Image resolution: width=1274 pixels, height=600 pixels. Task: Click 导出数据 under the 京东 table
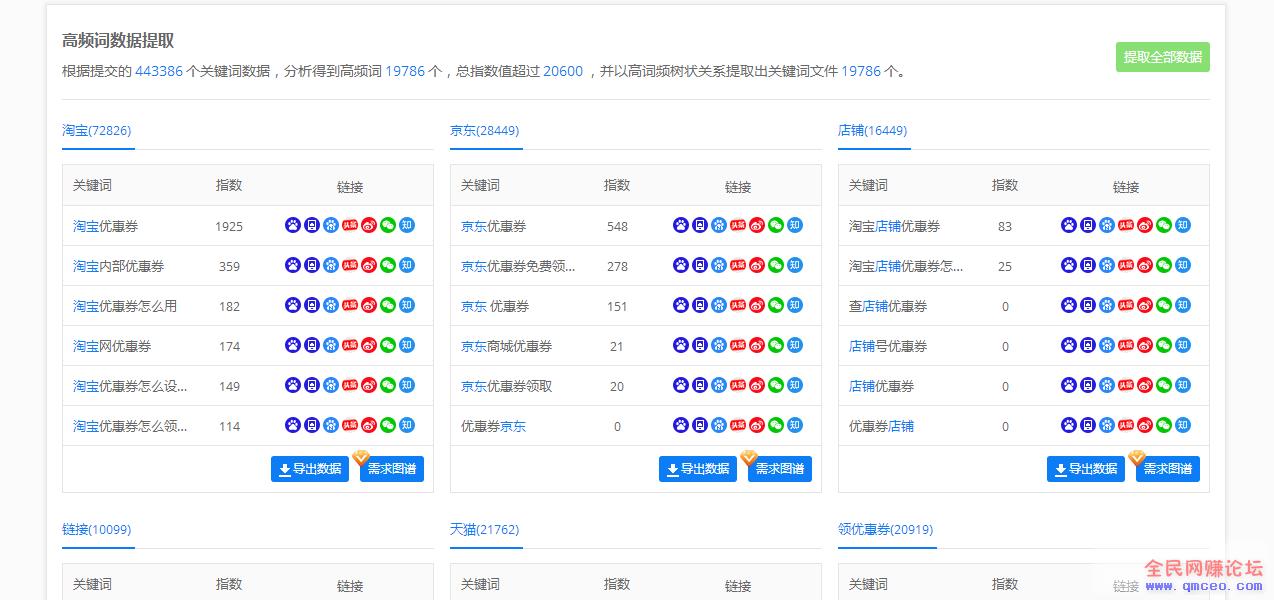(698, 469)
